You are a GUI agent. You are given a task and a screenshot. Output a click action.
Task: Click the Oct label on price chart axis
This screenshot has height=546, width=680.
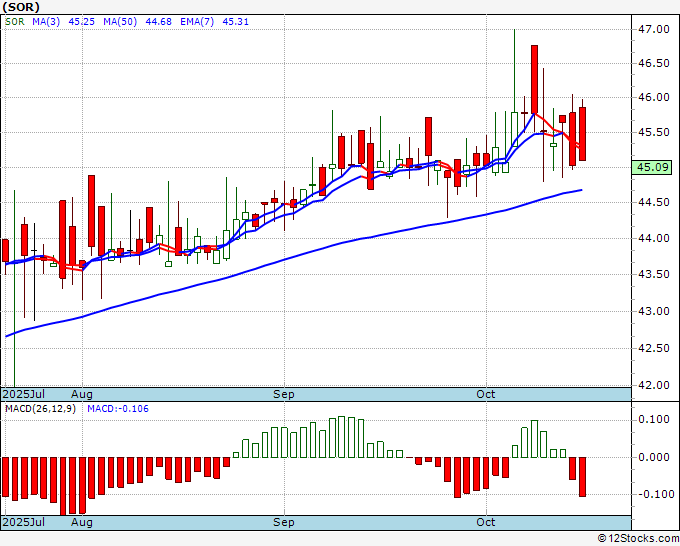486,394
